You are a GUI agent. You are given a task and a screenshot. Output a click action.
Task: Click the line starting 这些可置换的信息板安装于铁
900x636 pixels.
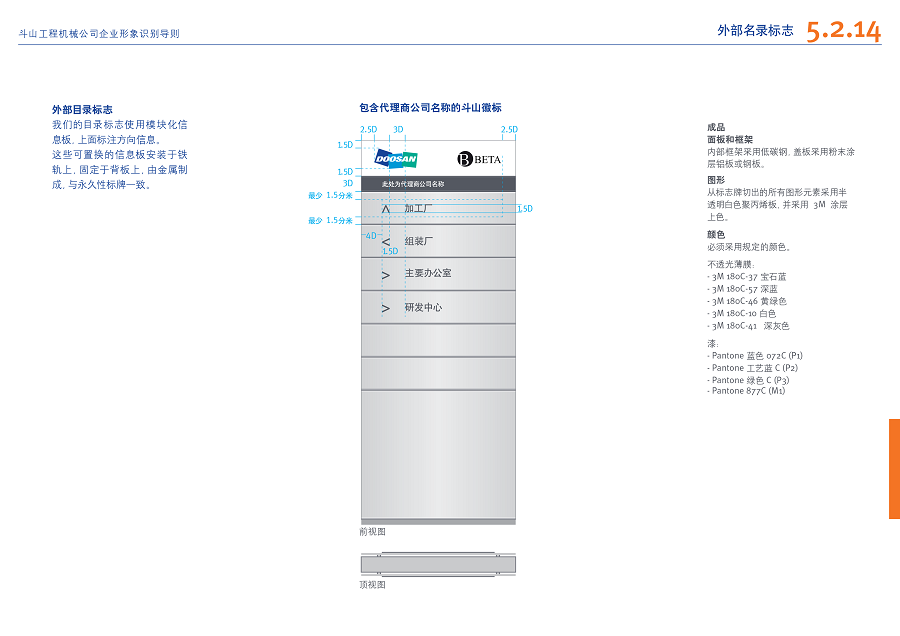point(119,154)
